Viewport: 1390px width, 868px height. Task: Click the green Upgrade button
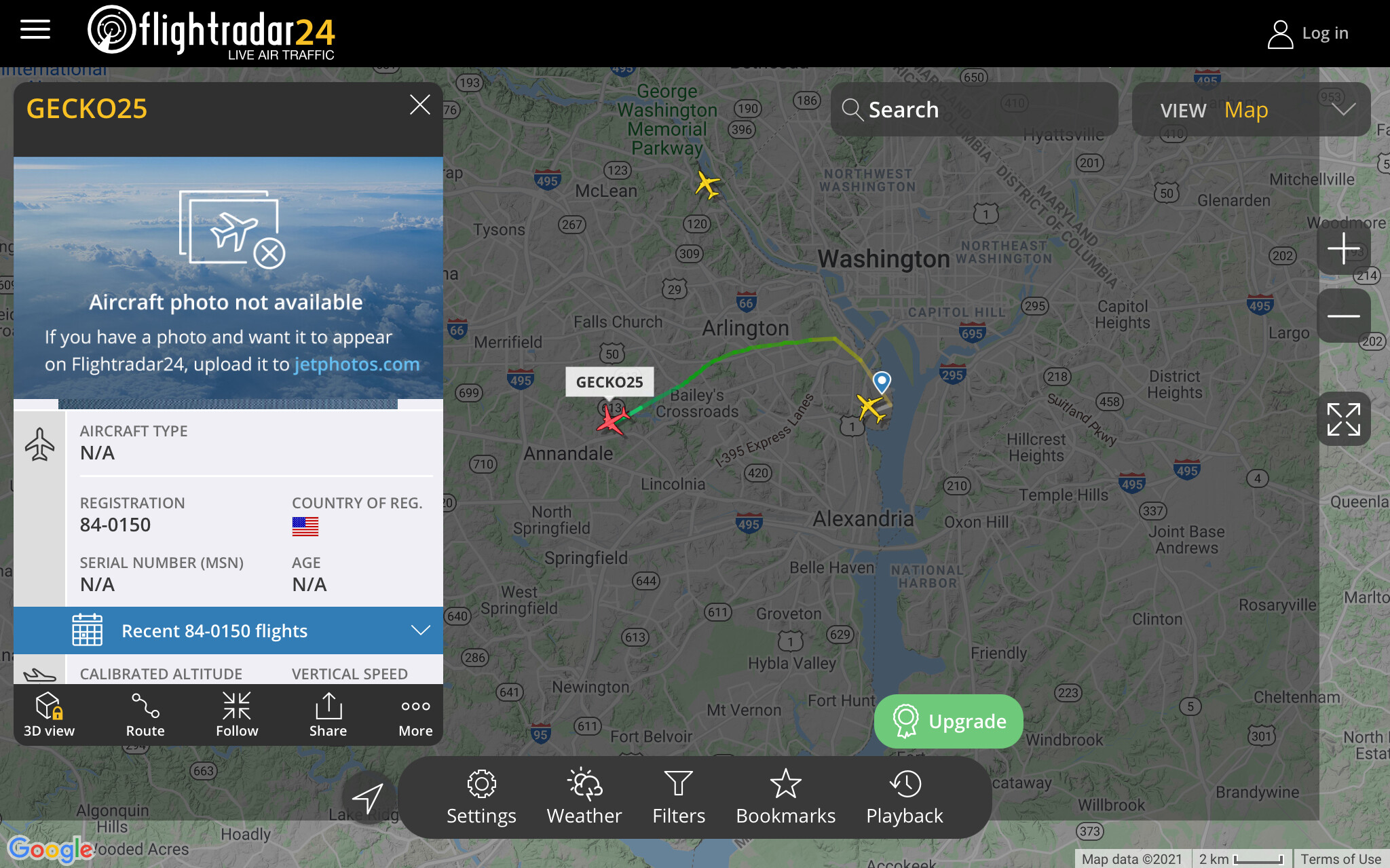click(949, 721)
